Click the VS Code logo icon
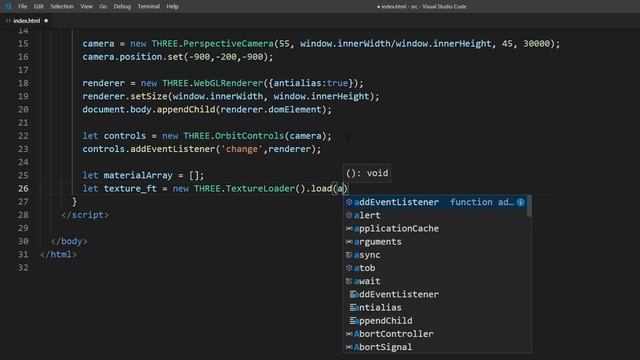The height and width of the screenshot is (360, 640). click(x=8, y=7)
